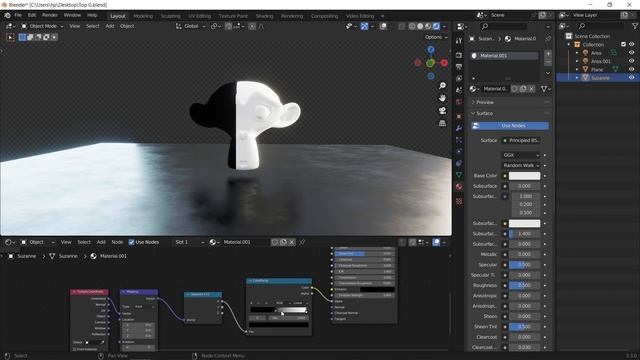Open the GGX distribution dropdown

520,155
